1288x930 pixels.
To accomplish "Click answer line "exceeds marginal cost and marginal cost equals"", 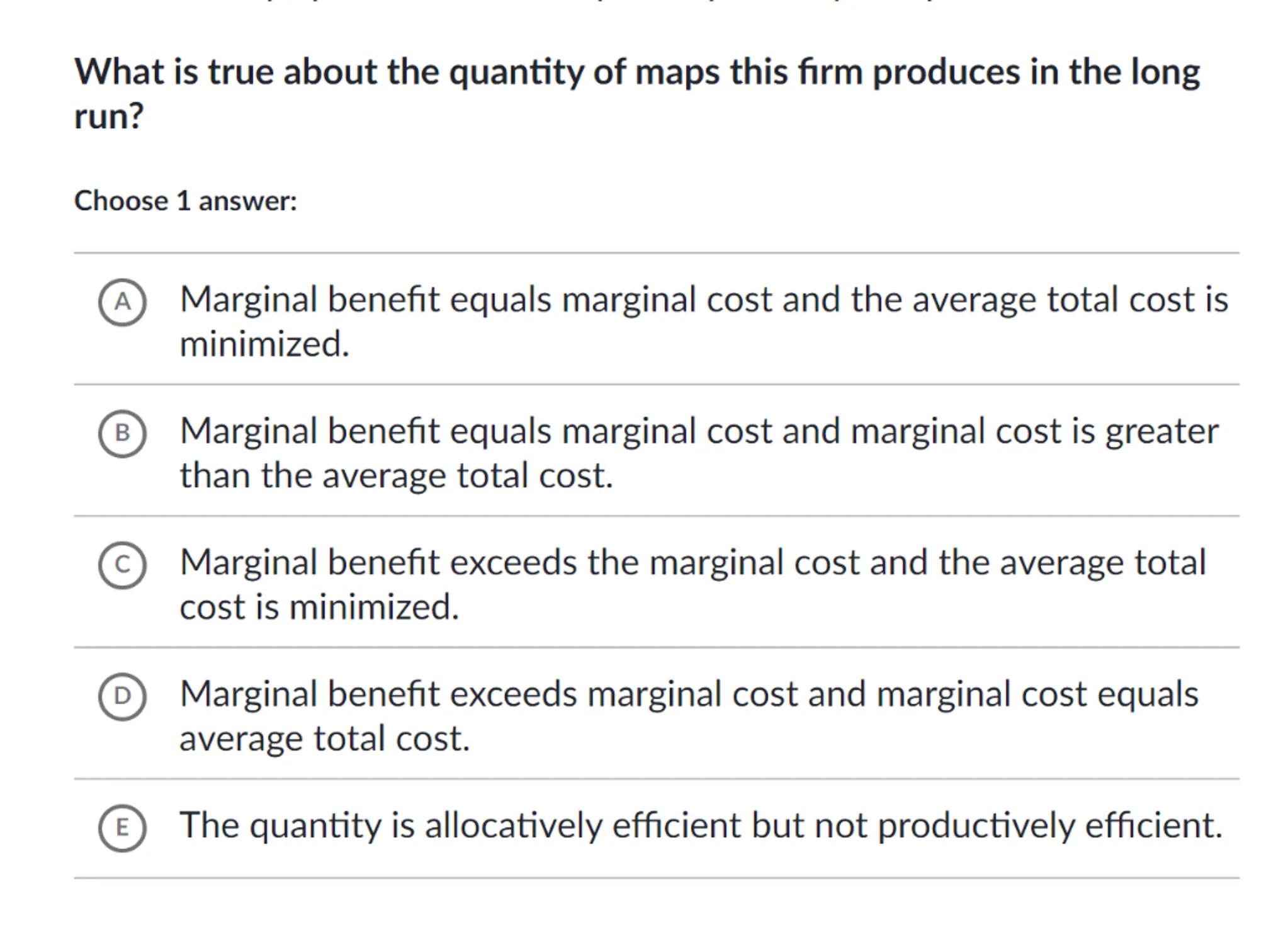I will 818,694.
